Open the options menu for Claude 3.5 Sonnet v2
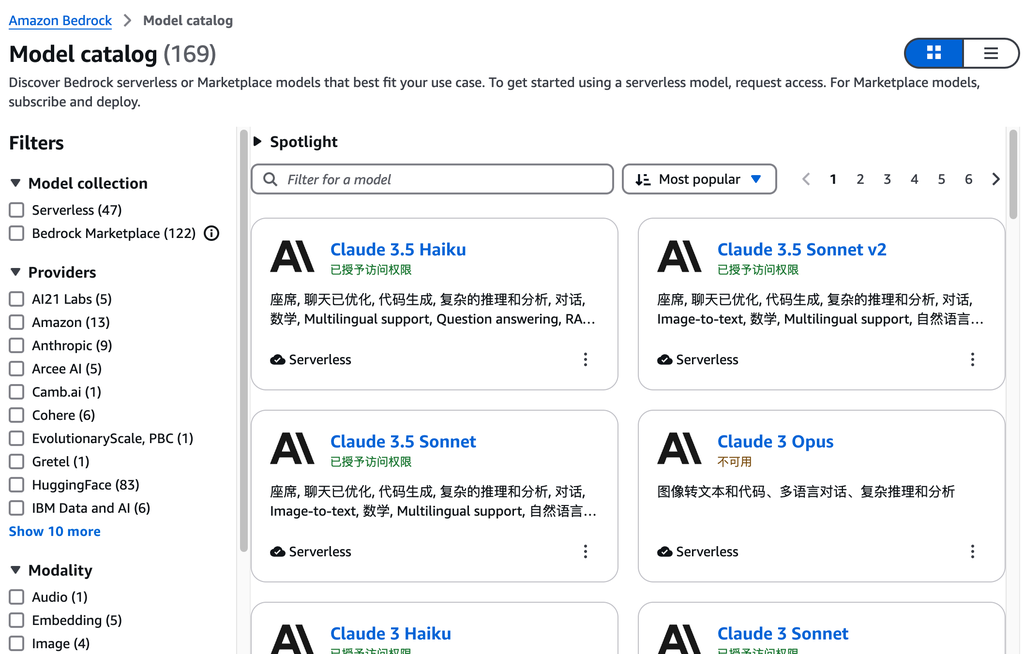 [972, 359]
